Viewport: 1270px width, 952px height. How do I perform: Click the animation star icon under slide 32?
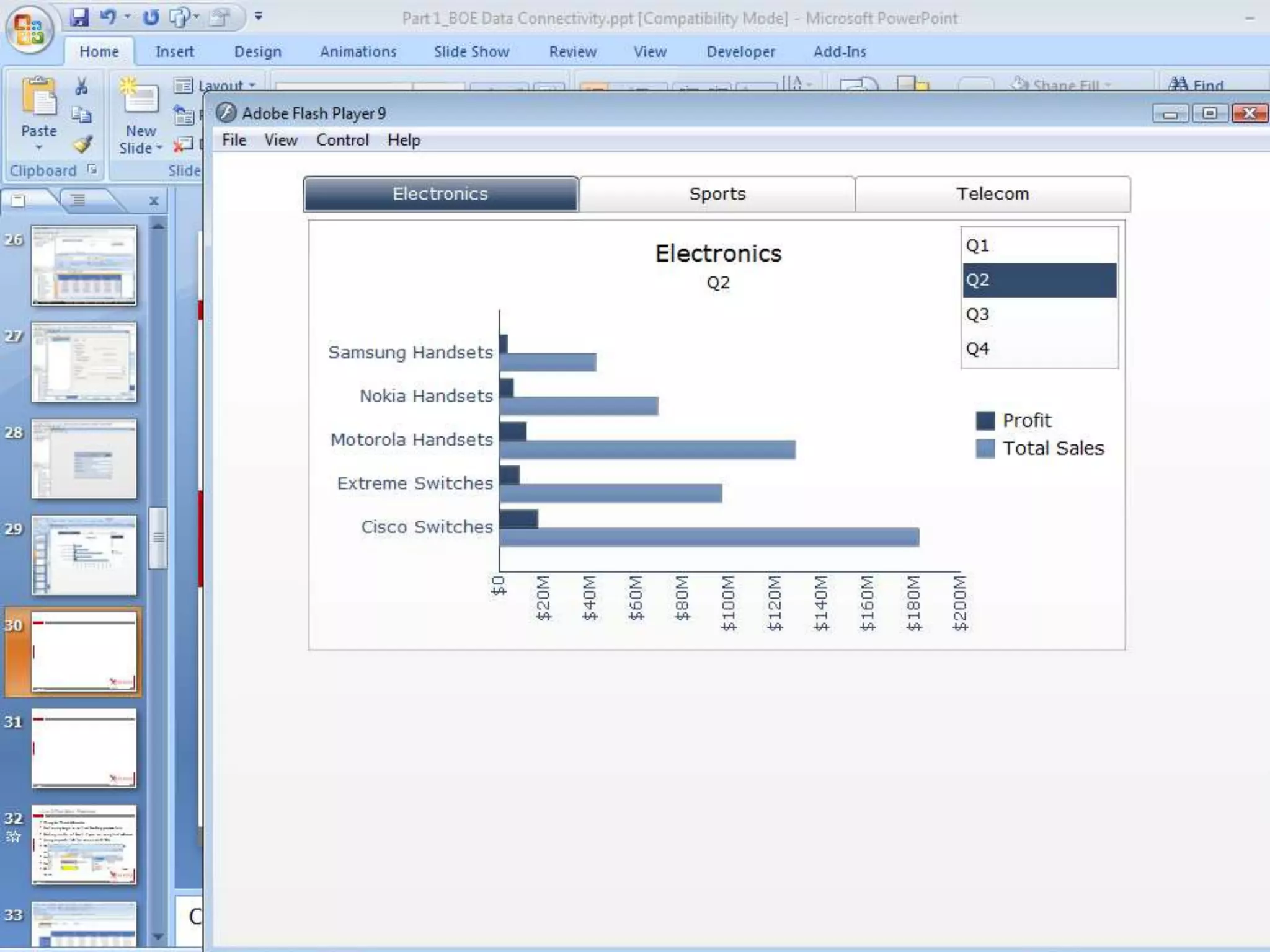click(x=13, y=837)
